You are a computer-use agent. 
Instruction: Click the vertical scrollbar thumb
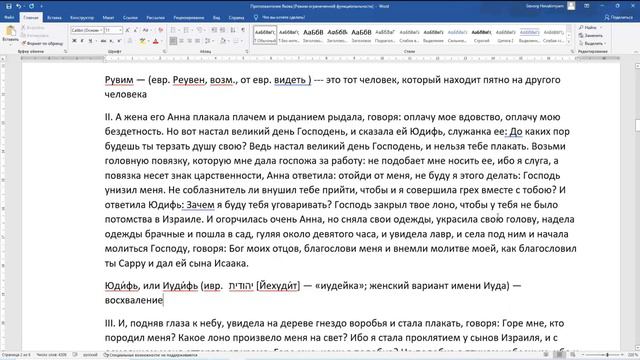pos(638,126)
